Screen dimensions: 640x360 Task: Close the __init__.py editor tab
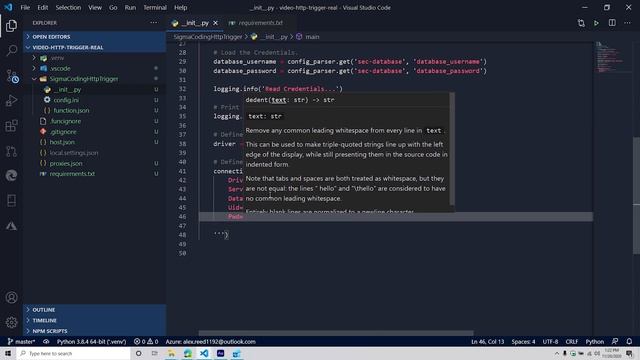(x=215, y=23)
